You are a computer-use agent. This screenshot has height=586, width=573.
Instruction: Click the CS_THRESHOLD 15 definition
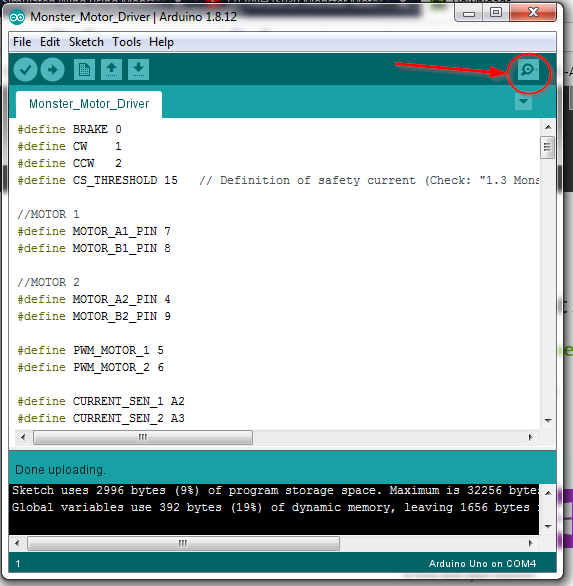pos(98,180)
